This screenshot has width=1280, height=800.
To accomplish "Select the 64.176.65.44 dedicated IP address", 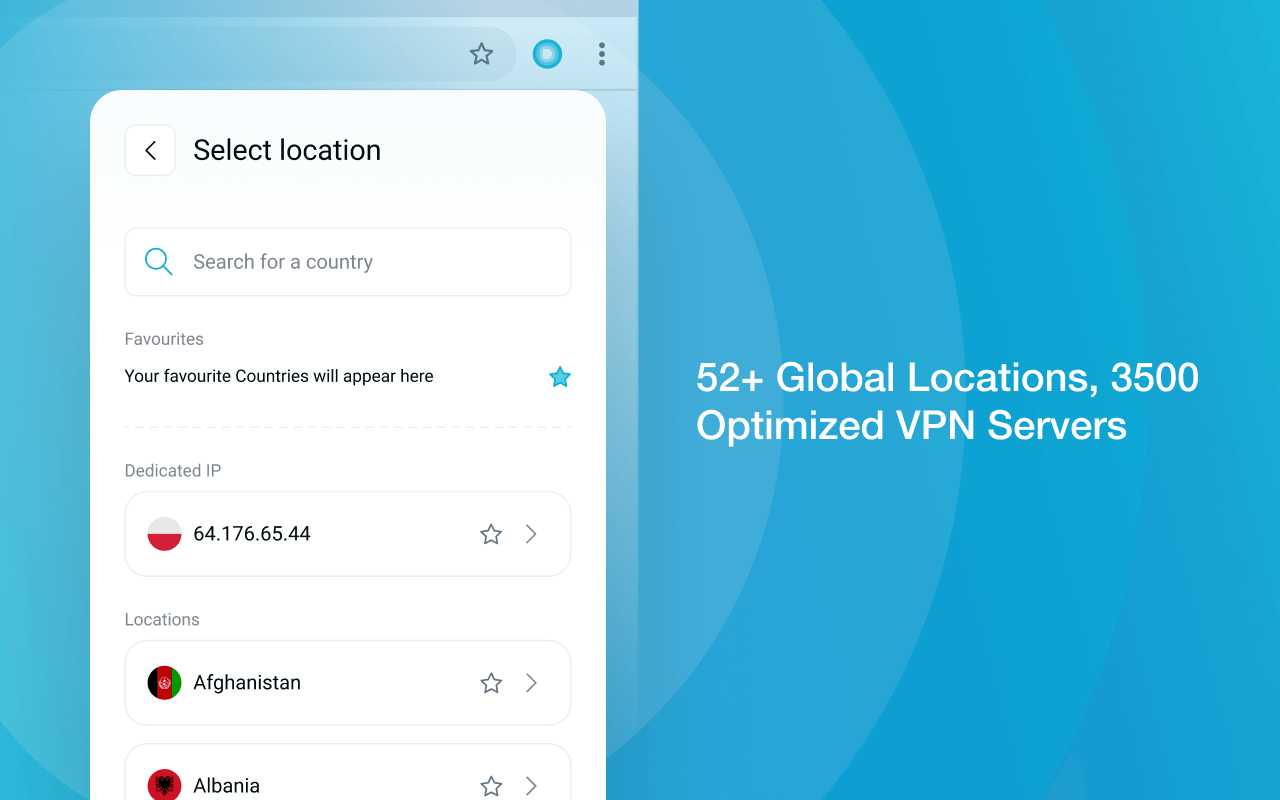I will tap(252, 534).
